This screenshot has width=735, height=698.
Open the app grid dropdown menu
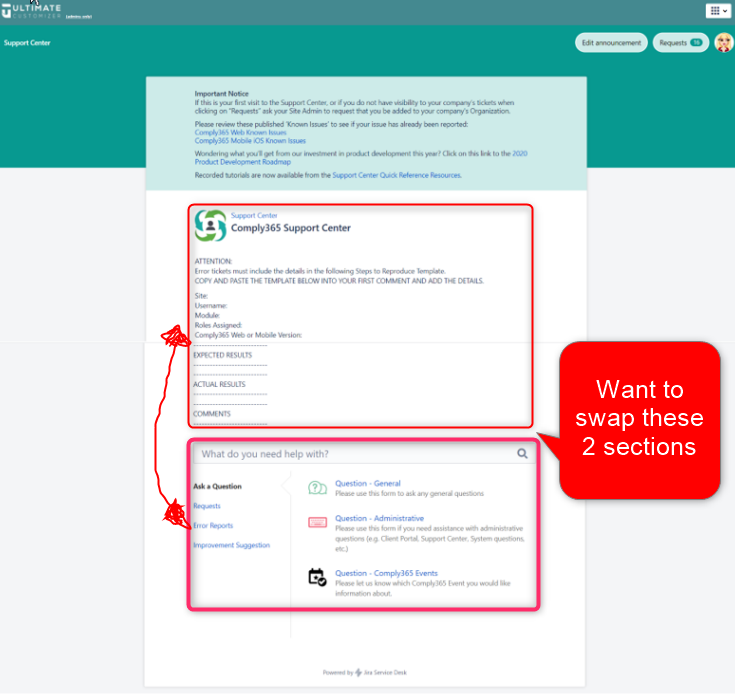click(718, 10)
